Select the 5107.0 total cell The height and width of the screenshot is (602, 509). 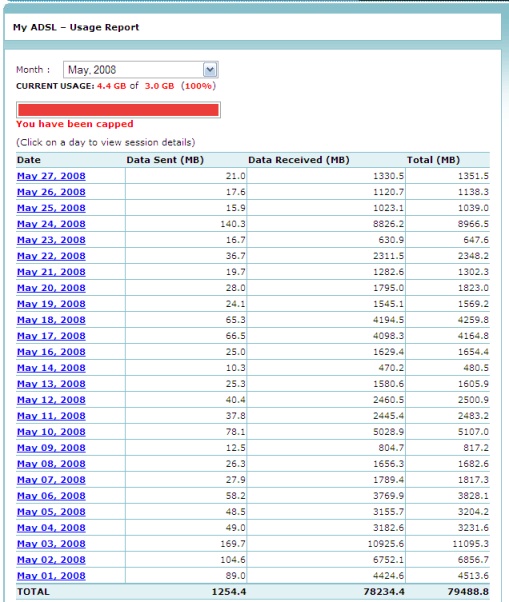point(473,432)
